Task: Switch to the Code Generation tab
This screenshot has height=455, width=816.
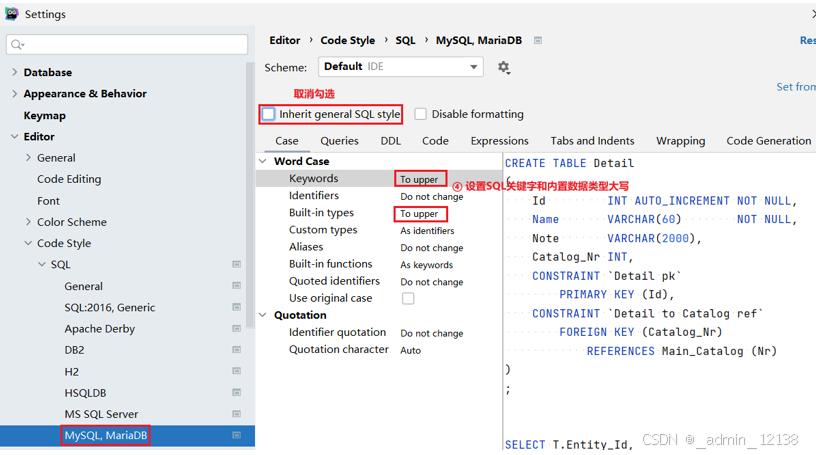Action: [769, 141]
